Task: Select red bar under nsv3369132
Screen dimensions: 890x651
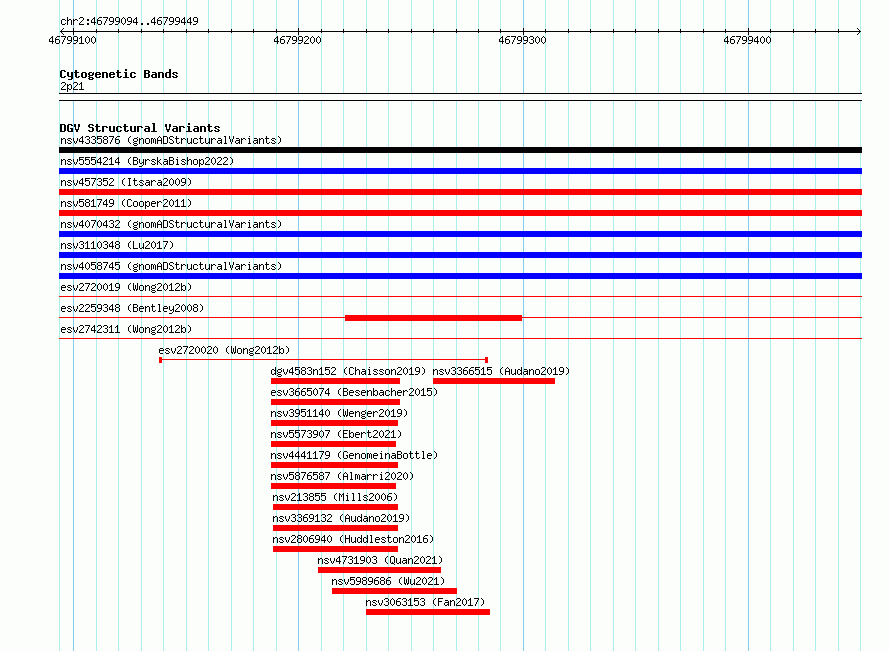Action: [335, 528]
